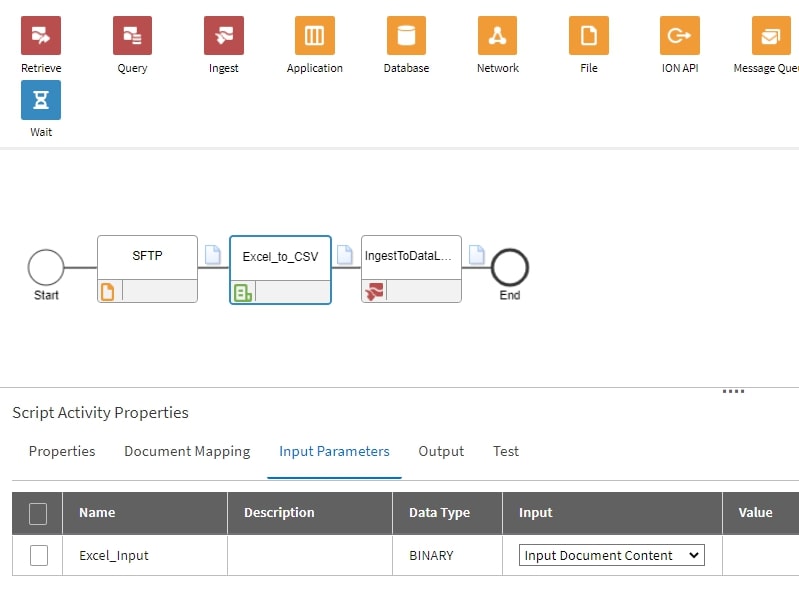Click the Excel_Input name cell
The height and width of the screenshot is (612, 799).
[x=145, y=555]
